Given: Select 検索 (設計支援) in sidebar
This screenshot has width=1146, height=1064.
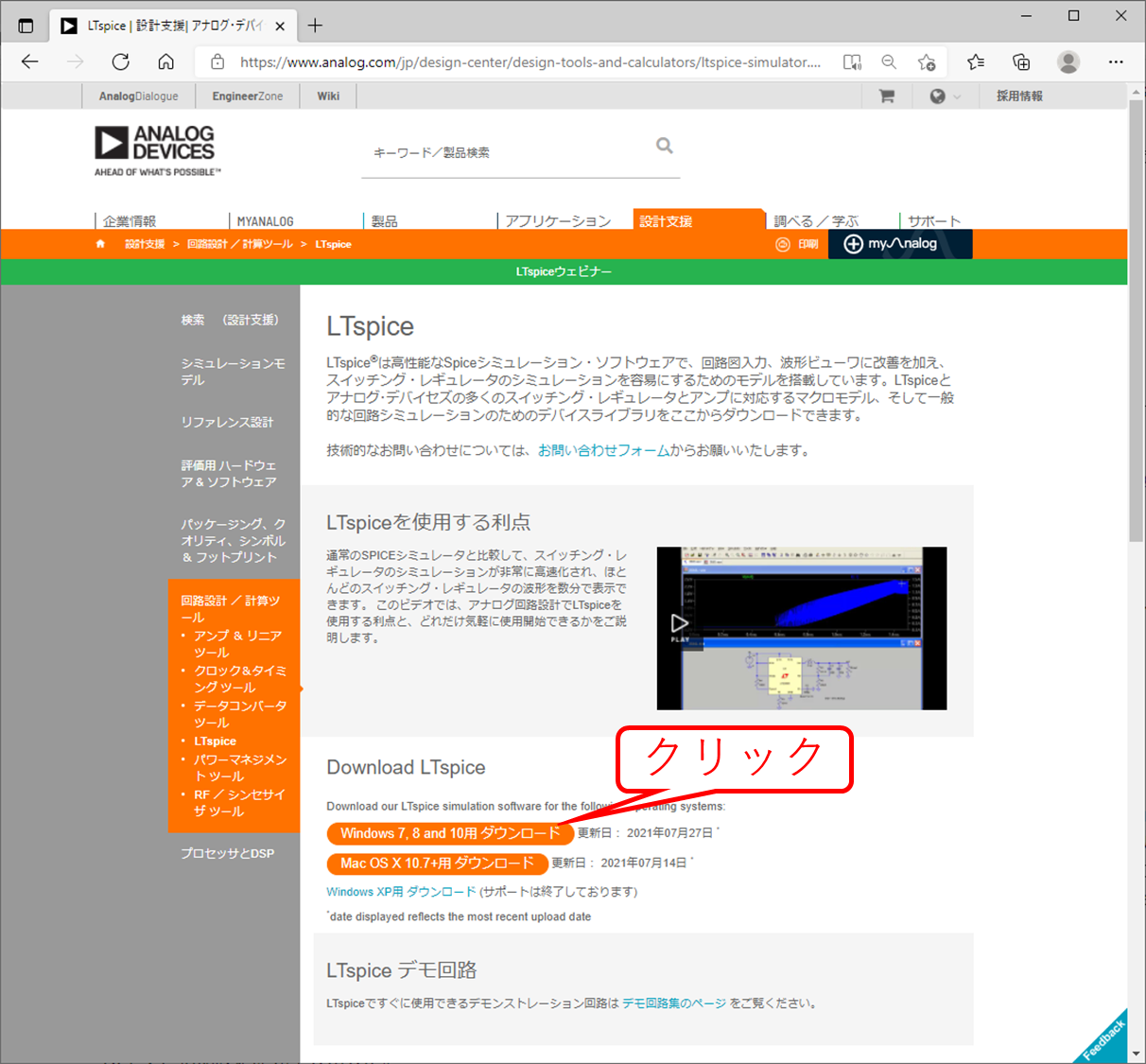Looking at the screenshot, I should pyautogui.click(x=230, y=321).
